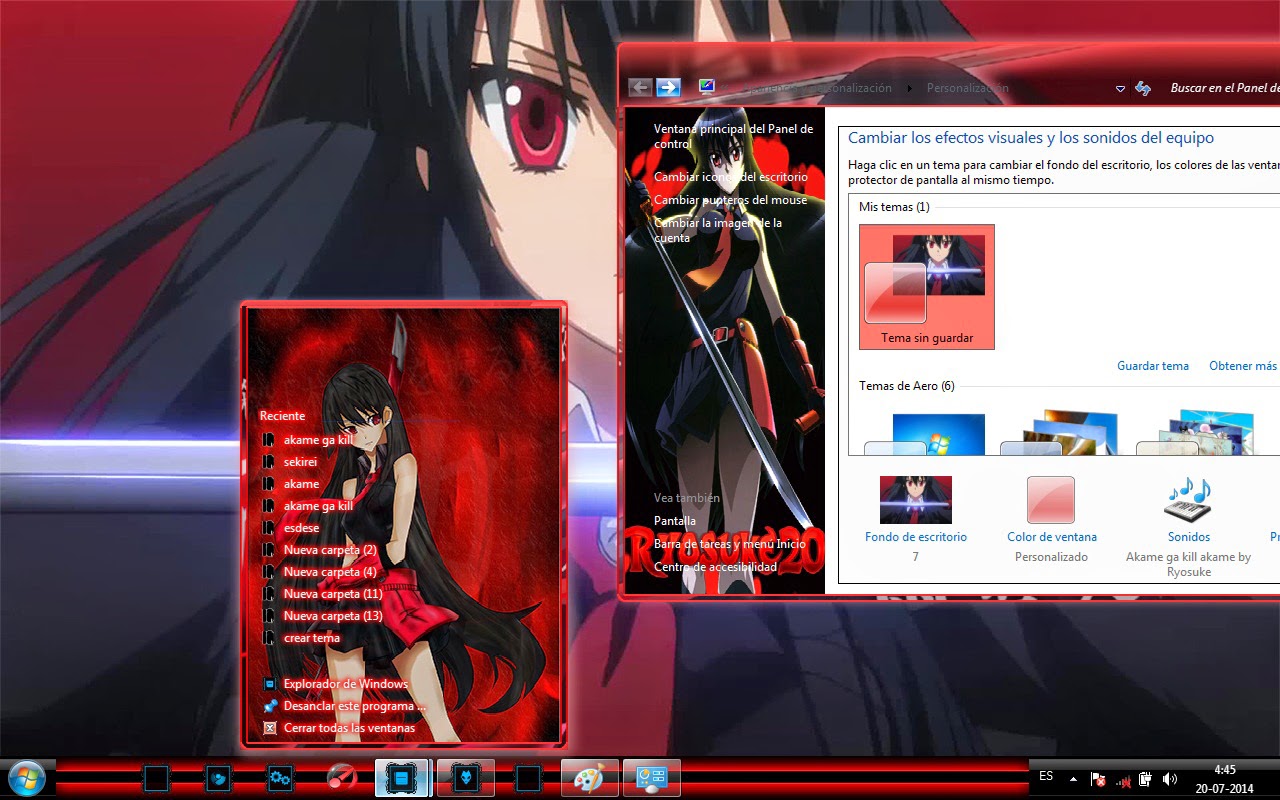Open the gears icon on the taskbar
Screen dimensions: 1280x800
point(279,778)
